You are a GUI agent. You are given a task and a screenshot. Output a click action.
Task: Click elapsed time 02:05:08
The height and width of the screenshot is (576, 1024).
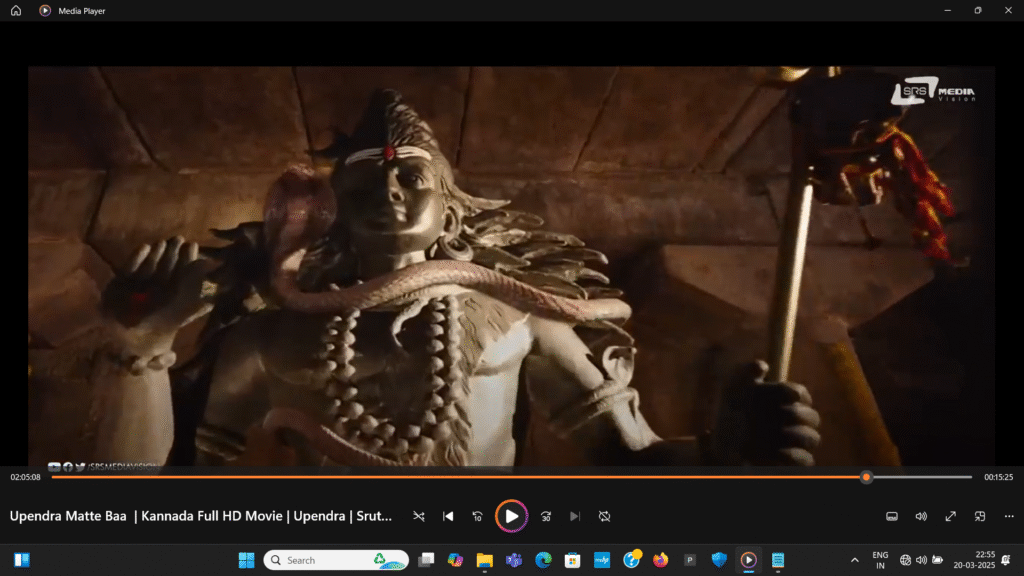click(x=25, y=477)
